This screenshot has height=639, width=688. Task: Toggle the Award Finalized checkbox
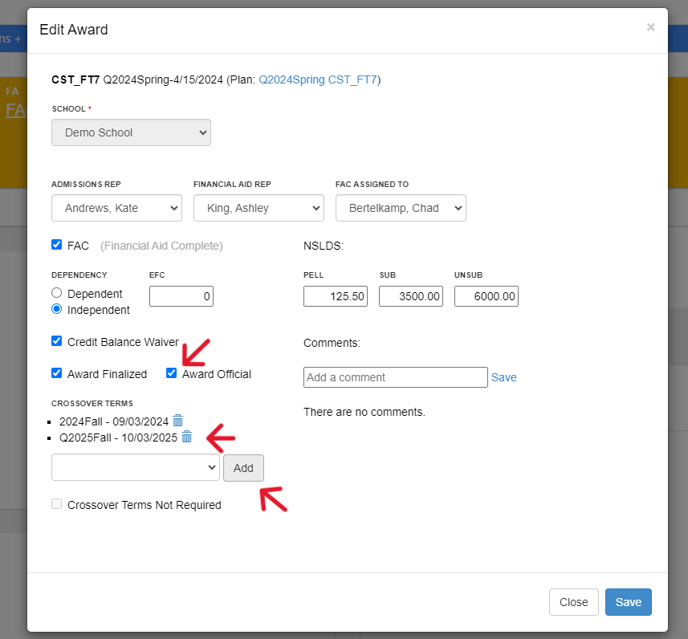57,373
